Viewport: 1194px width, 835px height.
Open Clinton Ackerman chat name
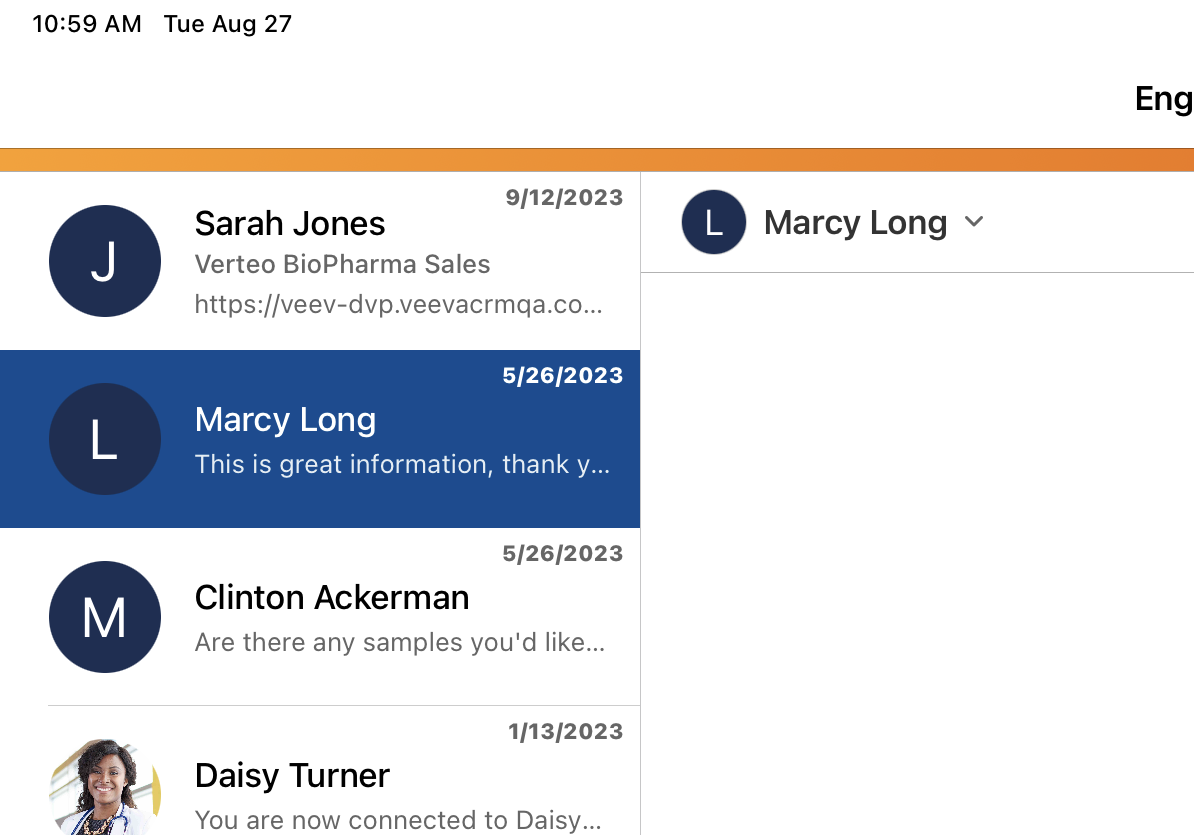tap(331, 597)
